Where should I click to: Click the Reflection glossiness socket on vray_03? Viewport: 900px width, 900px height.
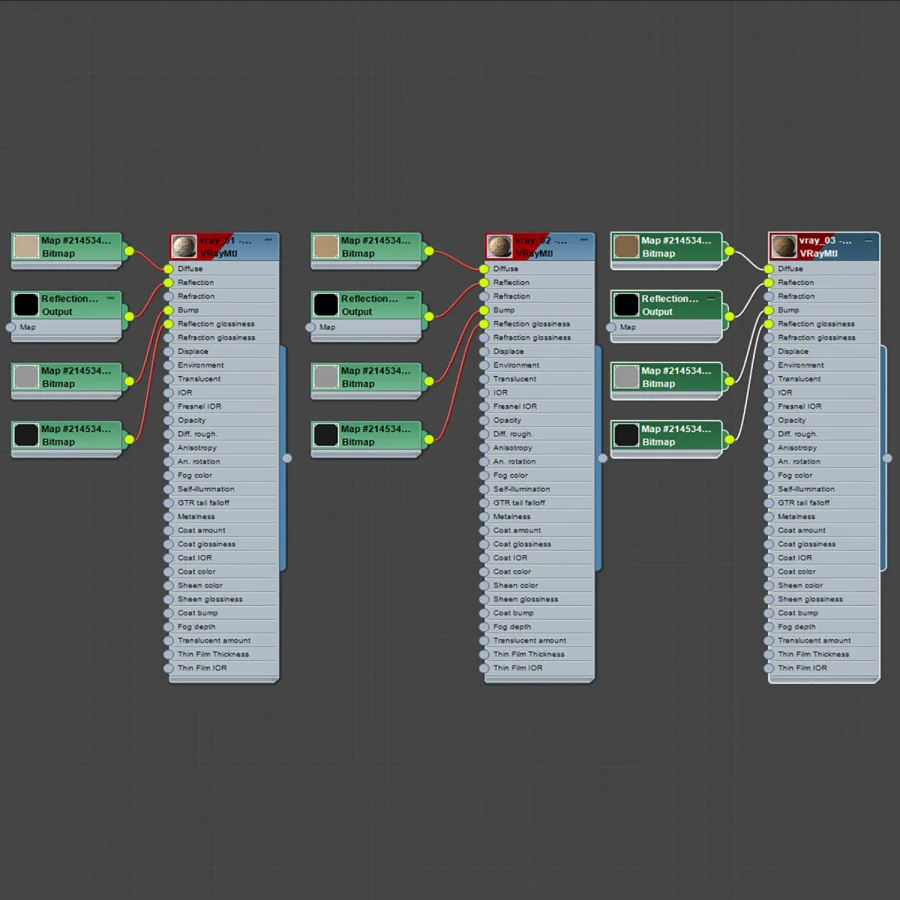pos(769,324)
